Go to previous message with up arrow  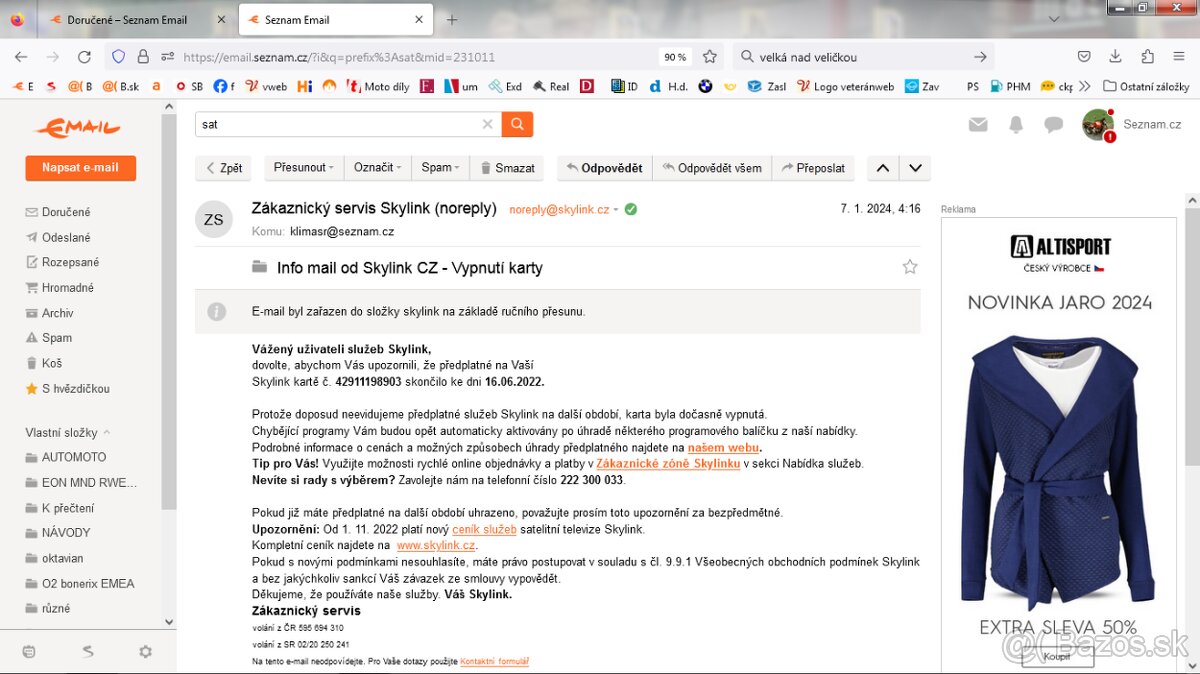(882, 168)
